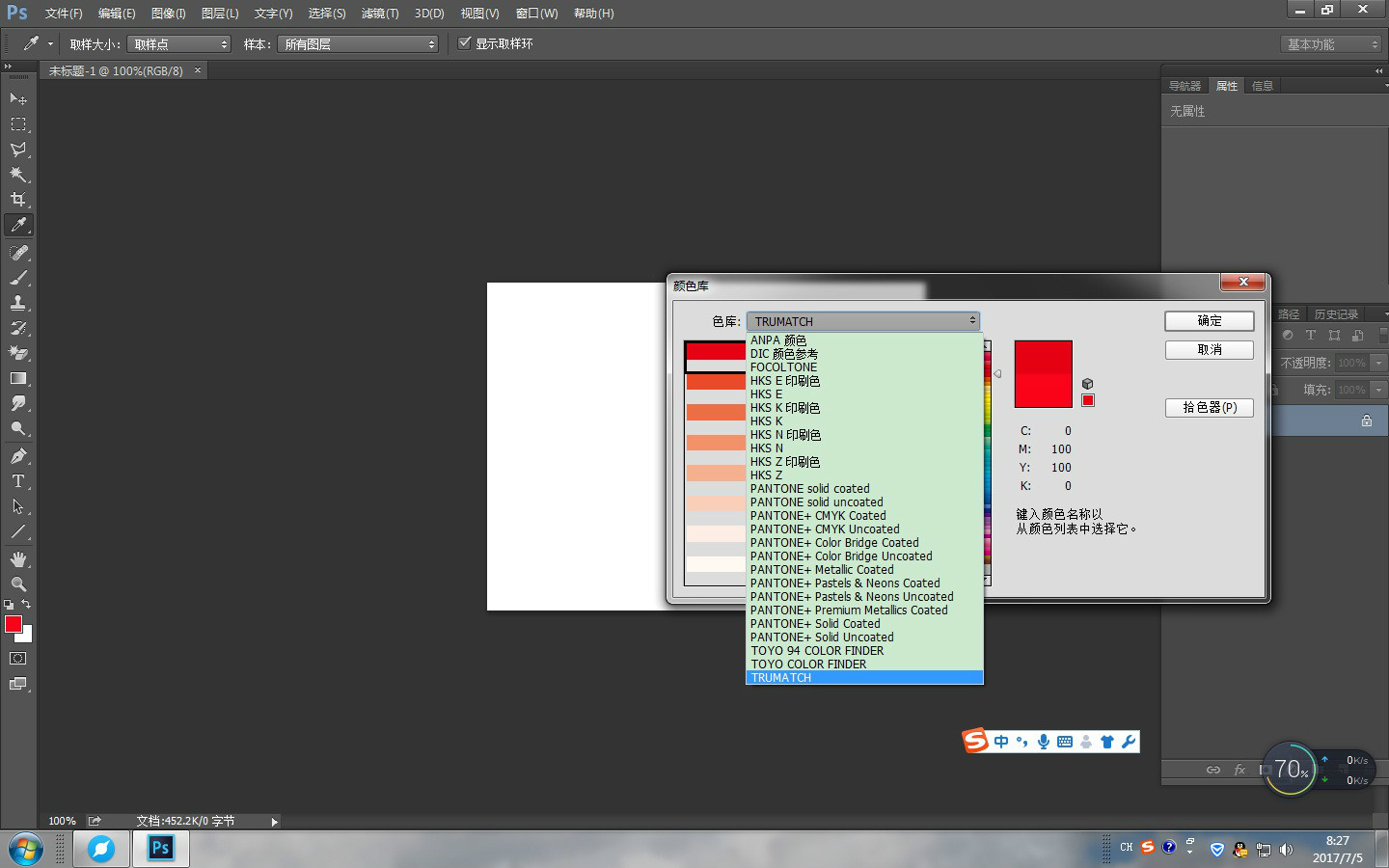Choose ANPA 颜色 from list
Screen dimensions: 1389x868
pyautogui.click(x=864, y=340)
